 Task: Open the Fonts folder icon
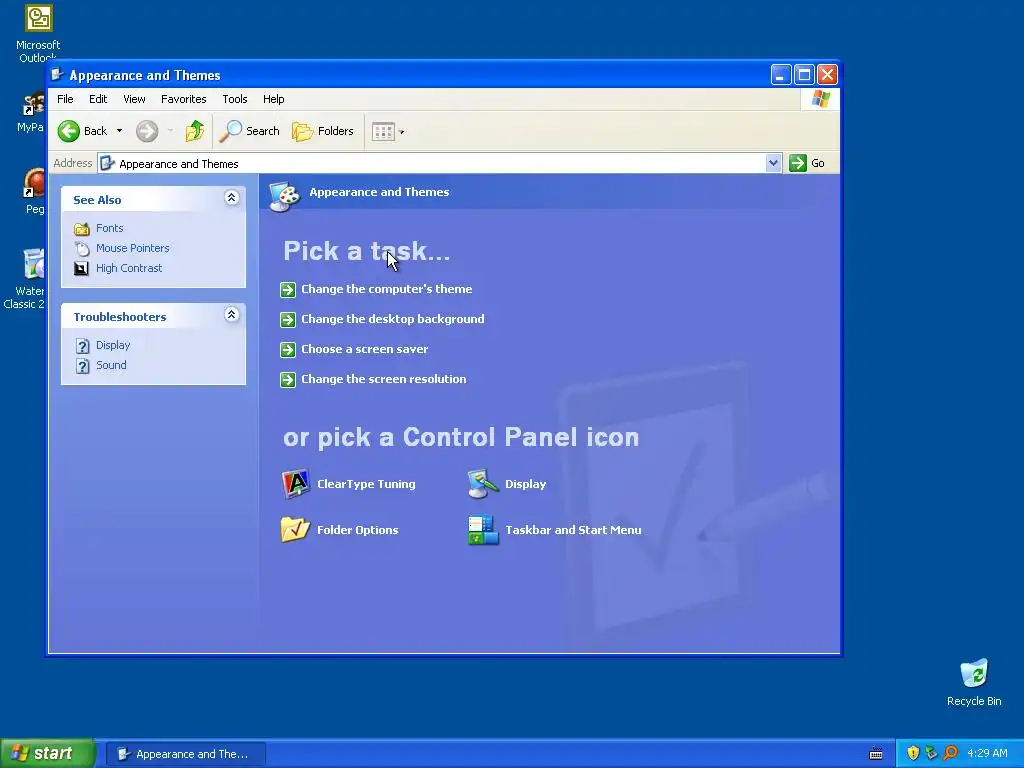coord(82,229)
